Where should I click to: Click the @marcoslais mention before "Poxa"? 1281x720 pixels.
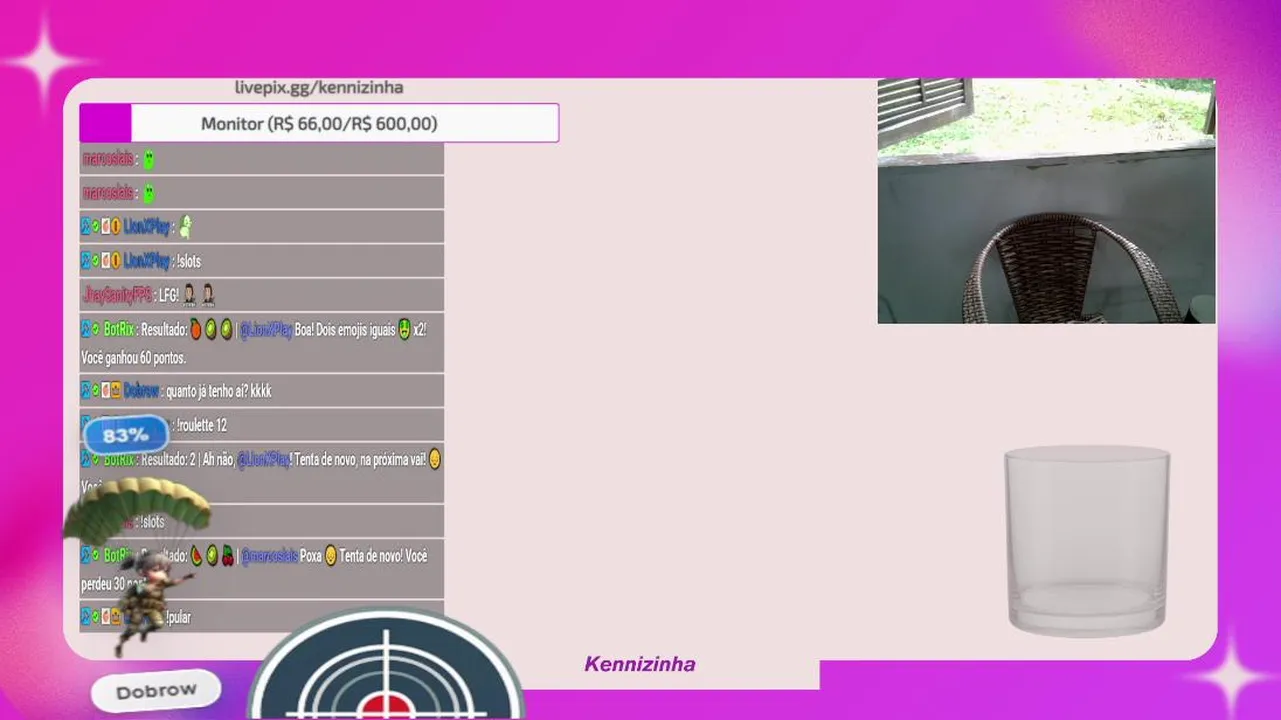(270, 555)
